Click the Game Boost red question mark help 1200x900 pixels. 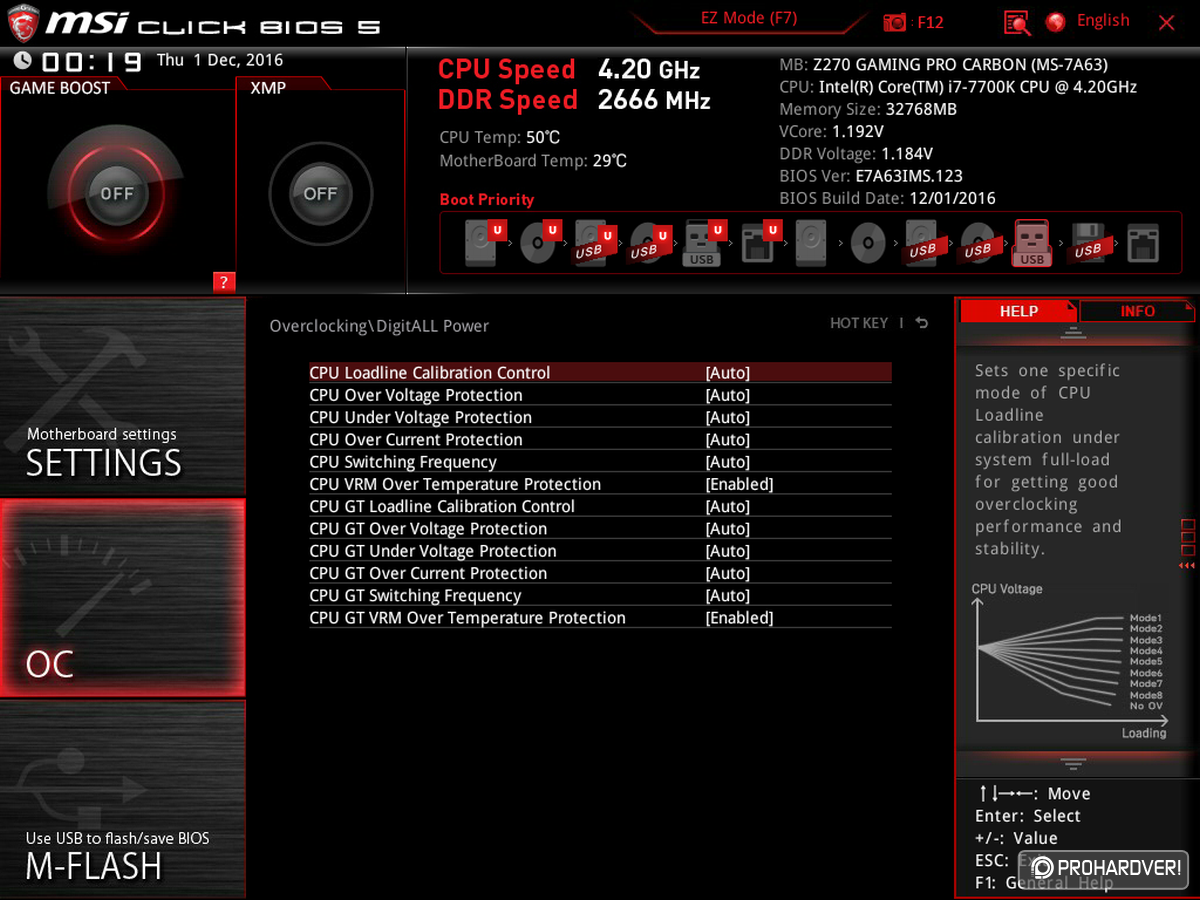point(224,282)
